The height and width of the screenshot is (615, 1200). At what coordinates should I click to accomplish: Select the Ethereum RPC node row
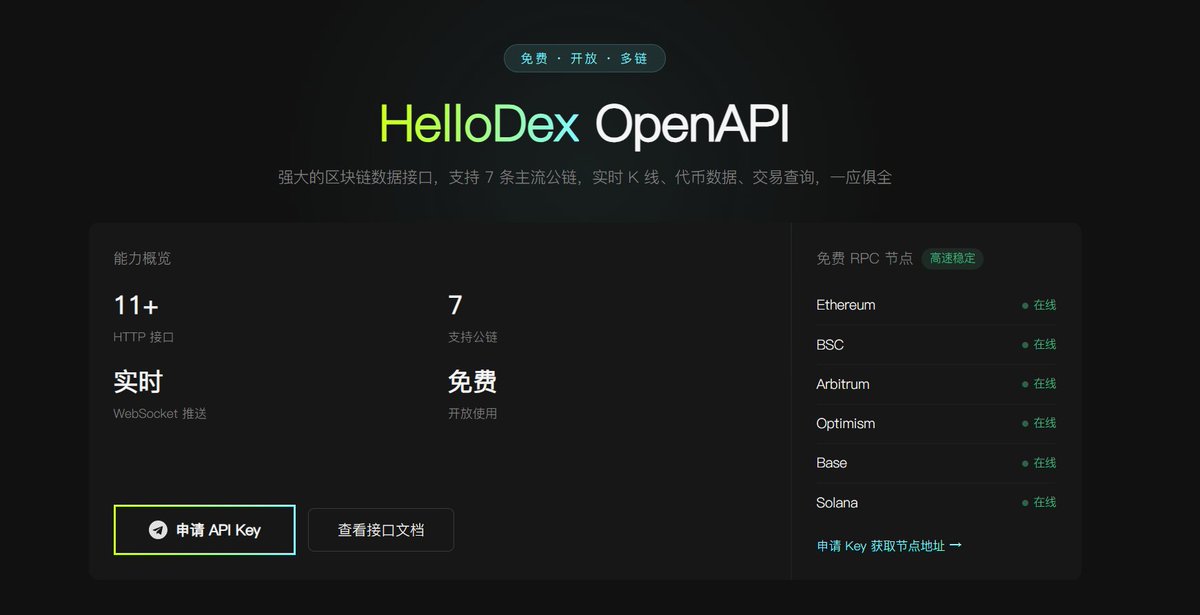[x=936, y=305]
